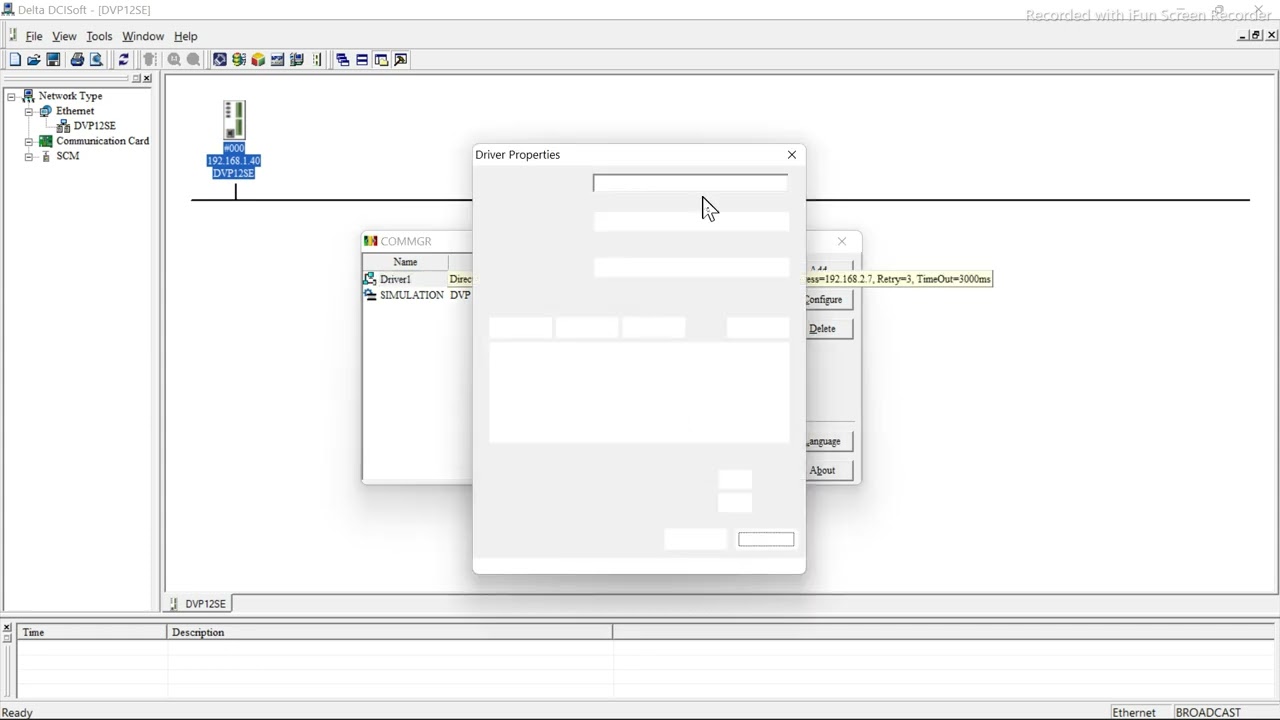The image size is (1280, 720).
Task: Click the top field in Driver Properties
Action: (x=690, y=183)
